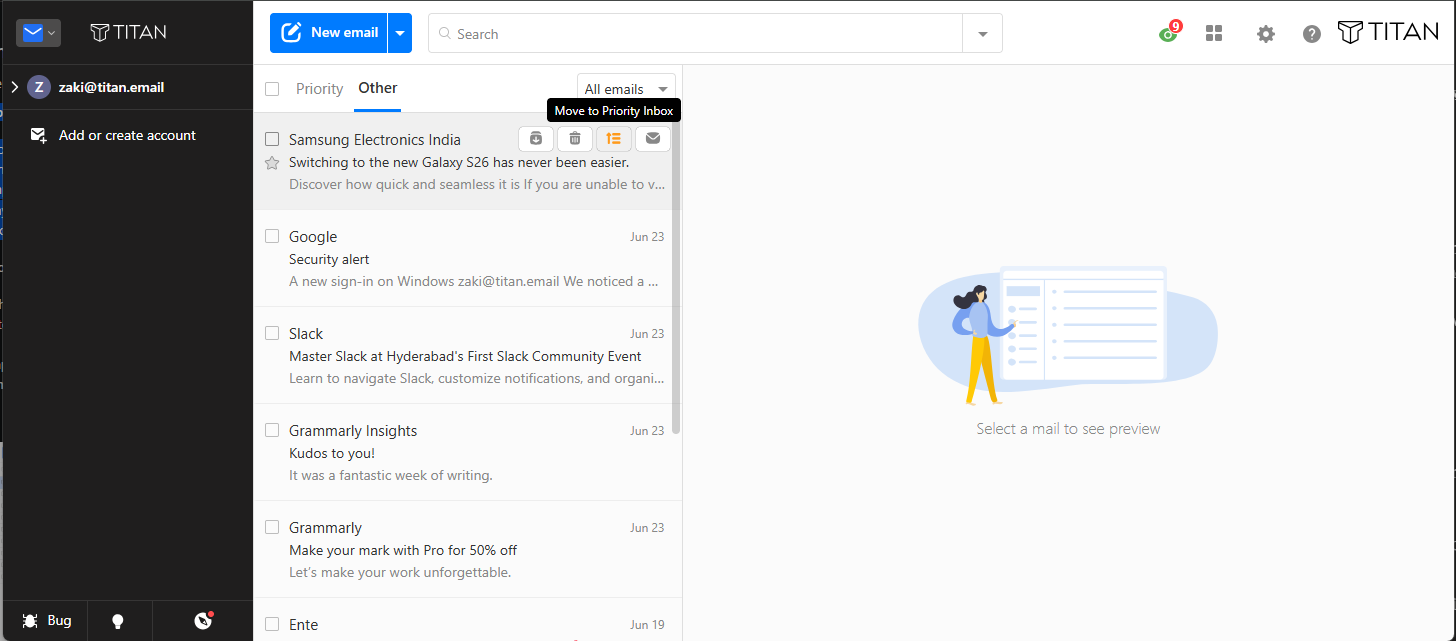Viewport: 1456px width, 641px height.
Task: Click the Z account avatar
Action: pyautogui.click(x=39, y=87)
